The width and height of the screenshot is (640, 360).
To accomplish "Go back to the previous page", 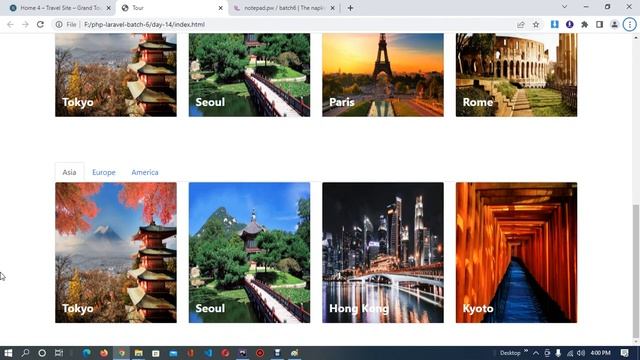I will 10,24.
